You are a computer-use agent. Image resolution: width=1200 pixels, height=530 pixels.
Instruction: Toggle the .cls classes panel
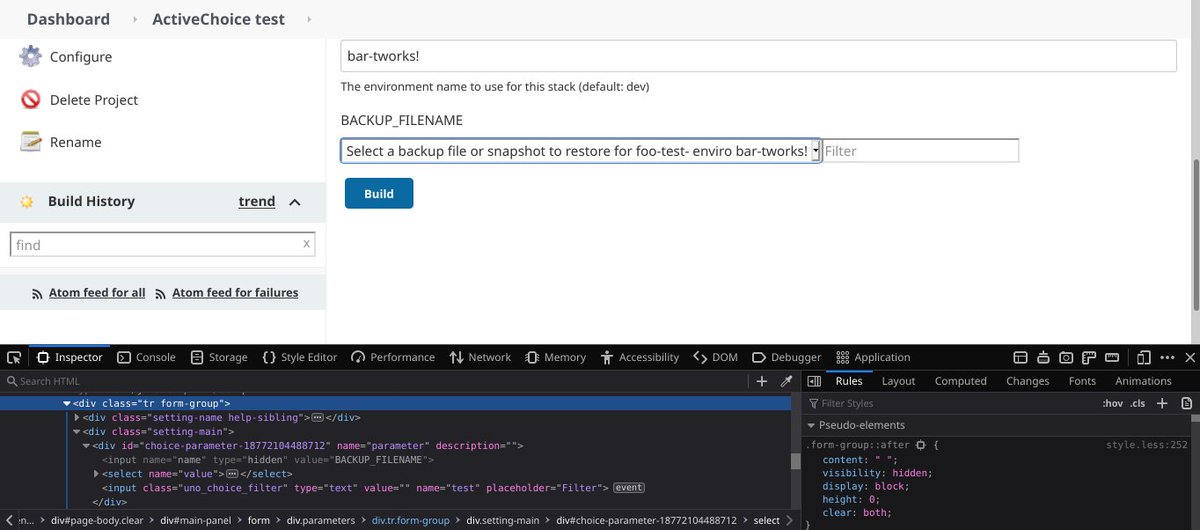click(1137, 403)
